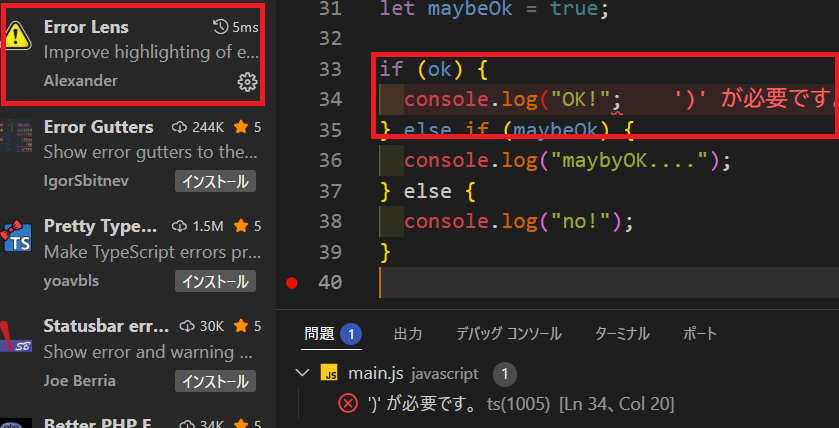
Task: Click the Error Lens activation time clock icon
Action: (x=220, y=27)
